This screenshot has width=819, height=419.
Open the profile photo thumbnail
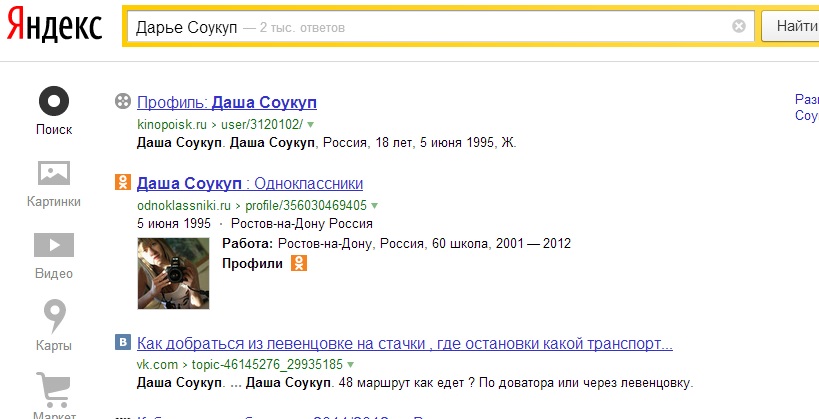pyautogui.click(x=173, y=273)
